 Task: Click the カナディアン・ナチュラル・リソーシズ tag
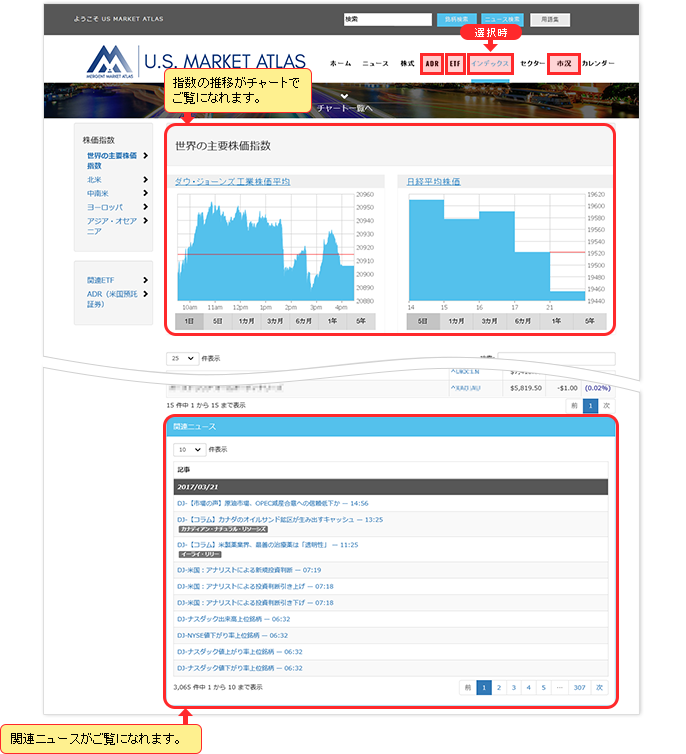[223, 529]
